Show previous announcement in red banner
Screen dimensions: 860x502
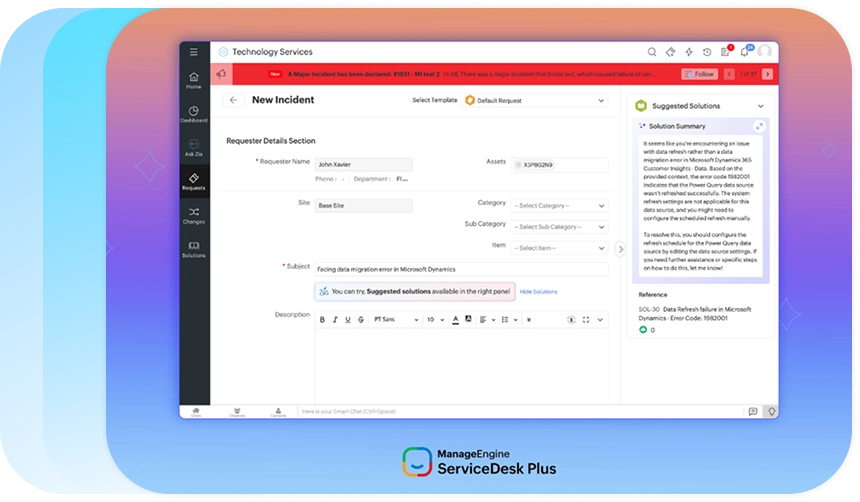729,74
